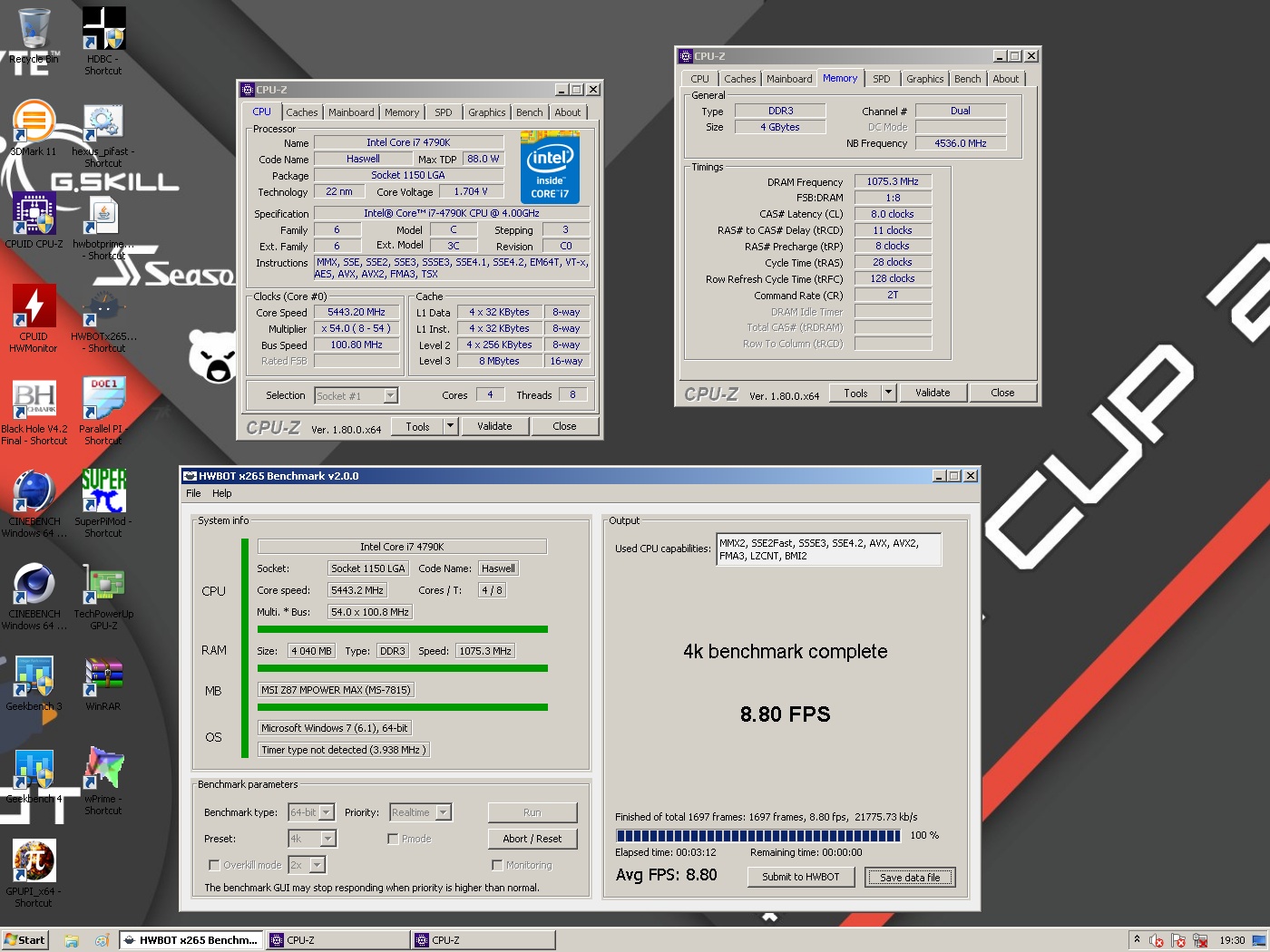Launch the upper CINEBENCH Windows 64 icon
1270x952 pixels.
click(34, 504)
